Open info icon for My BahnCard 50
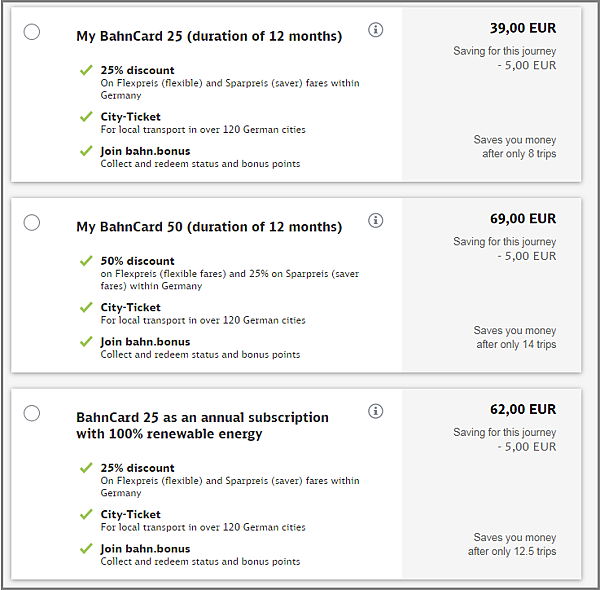 pos(376,220)
